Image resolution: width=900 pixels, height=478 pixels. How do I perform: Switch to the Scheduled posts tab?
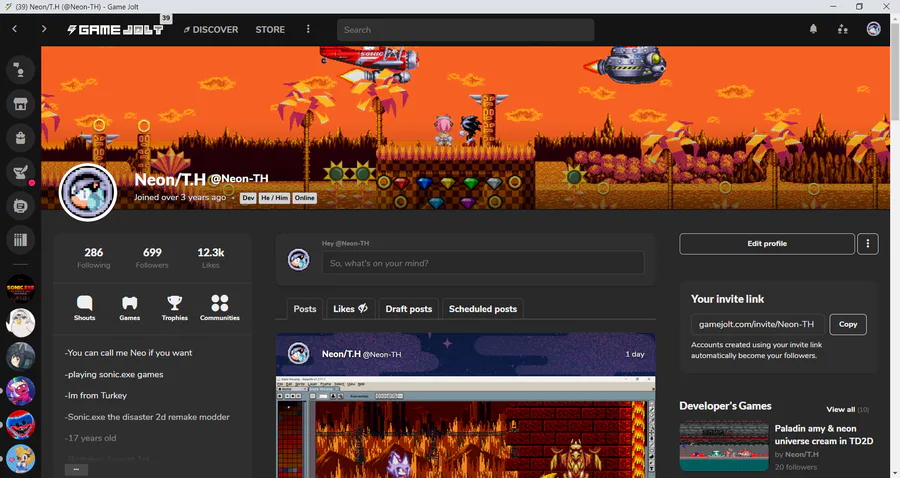point(483,309)
